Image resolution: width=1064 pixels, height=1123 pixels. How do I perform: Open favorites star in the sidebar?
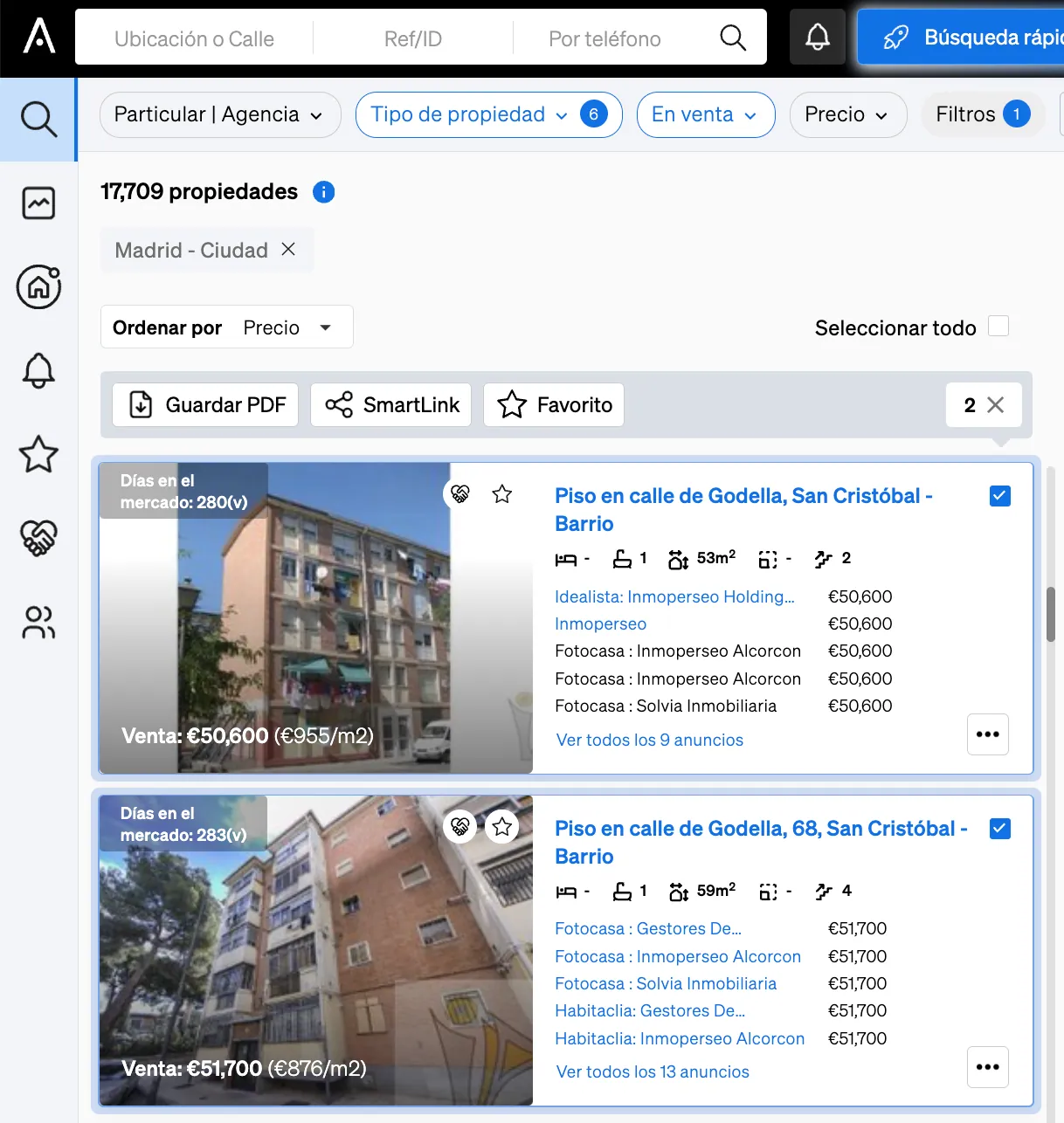(38, 454)
